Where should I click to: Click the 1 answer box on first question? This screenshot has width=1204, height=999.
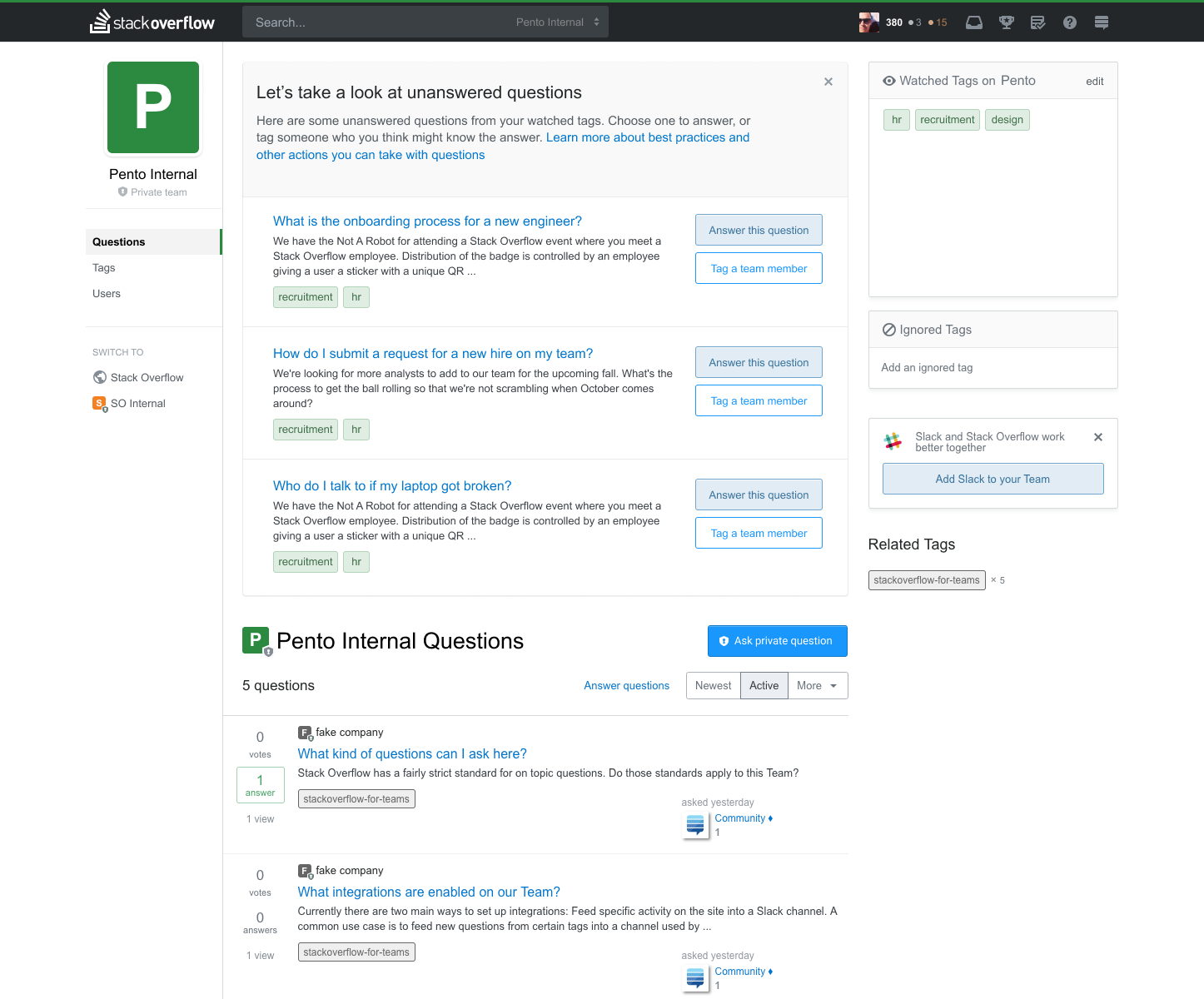point(261,786)
